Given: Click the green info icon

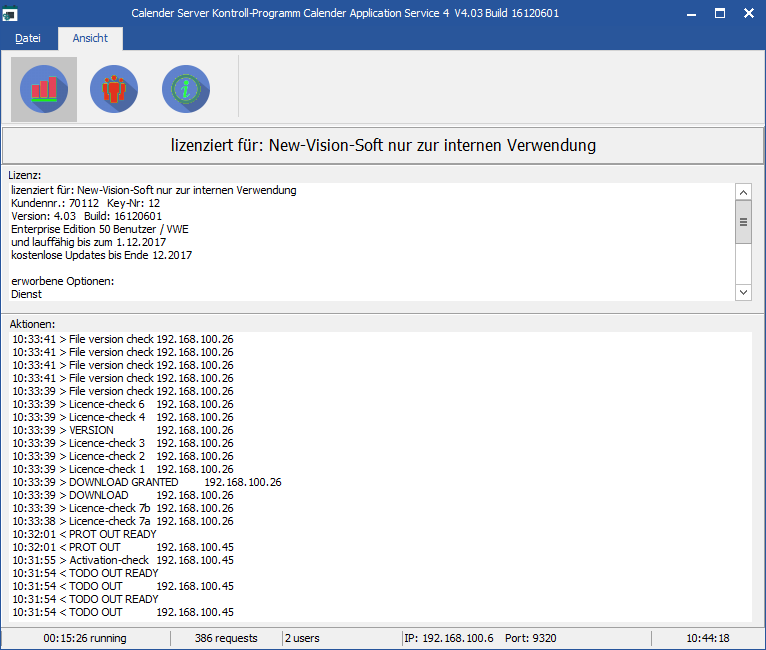Looking at the screenshot, I should tap(186, 89).
